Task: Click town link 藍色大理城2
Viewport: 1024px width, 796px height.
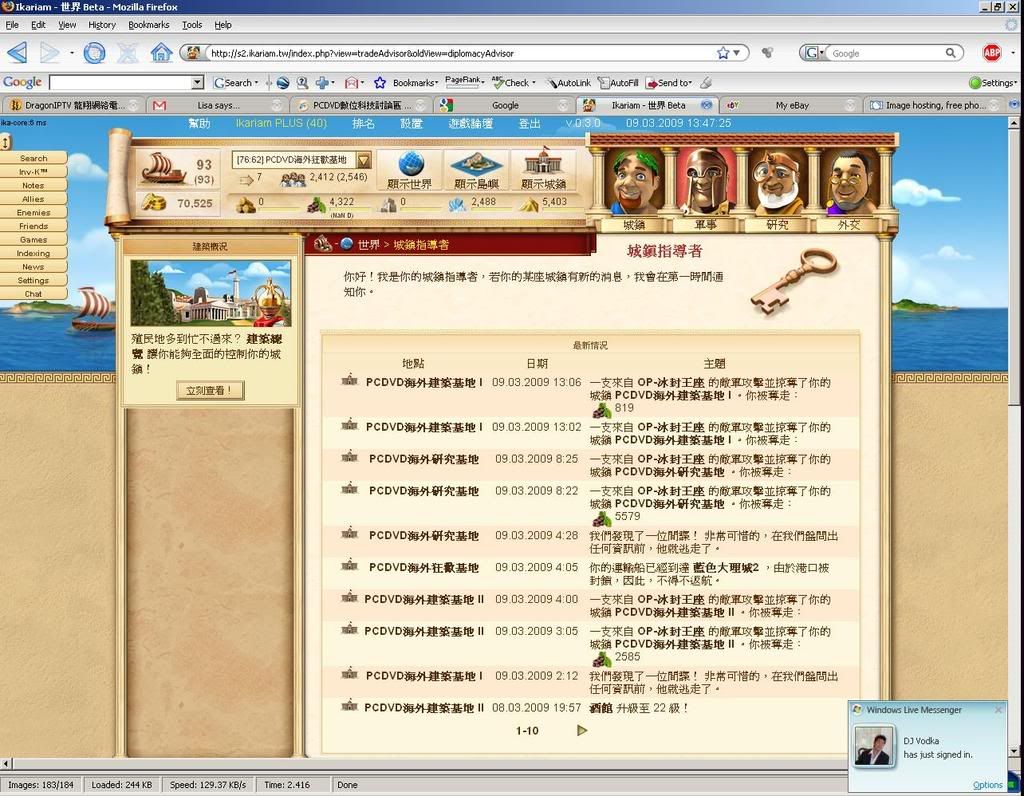Action: (x=726, y=567)
